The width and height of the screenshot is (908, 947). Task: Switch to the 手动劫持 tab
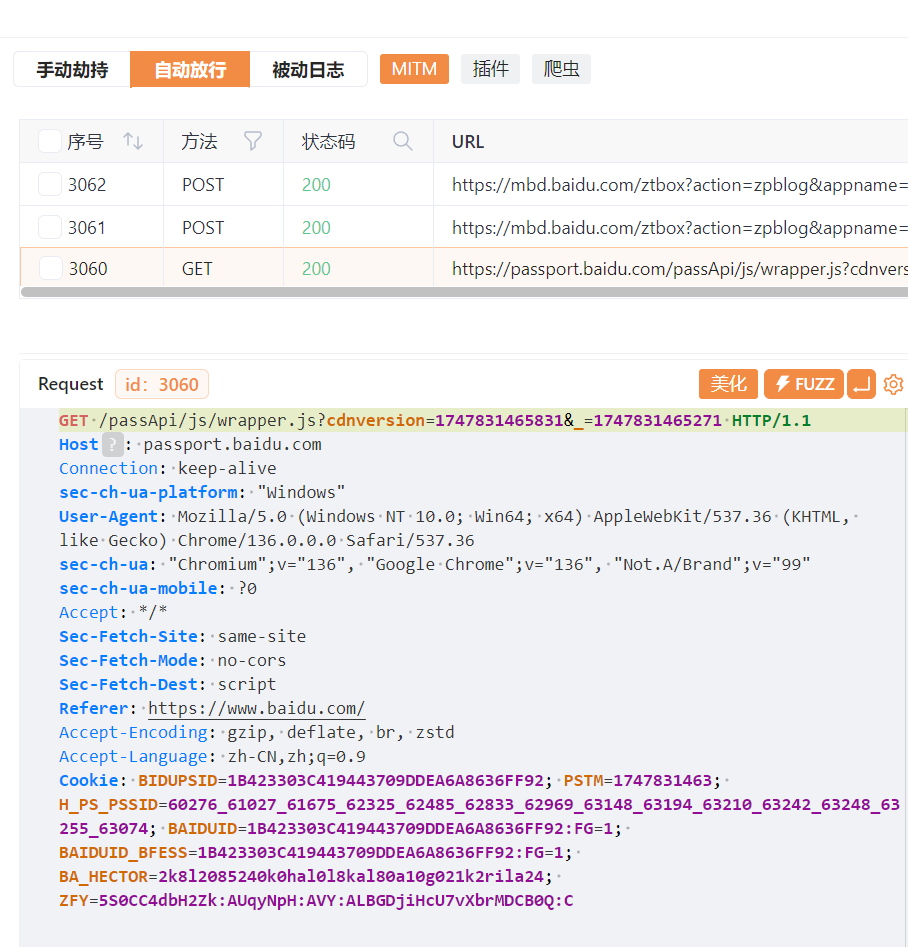[x=72, y=70]
